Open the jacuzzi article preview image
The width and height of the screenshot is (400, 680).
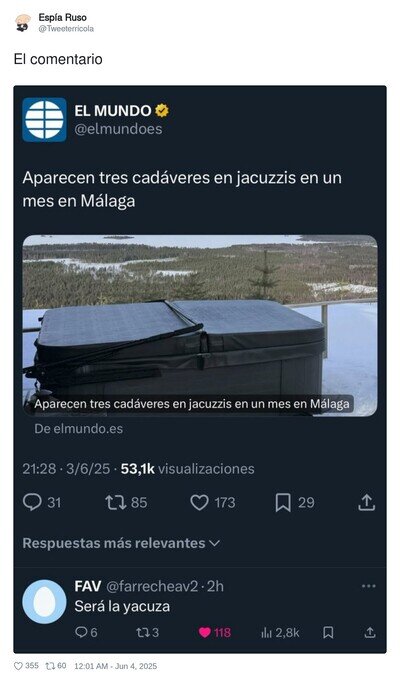[200, 326]
